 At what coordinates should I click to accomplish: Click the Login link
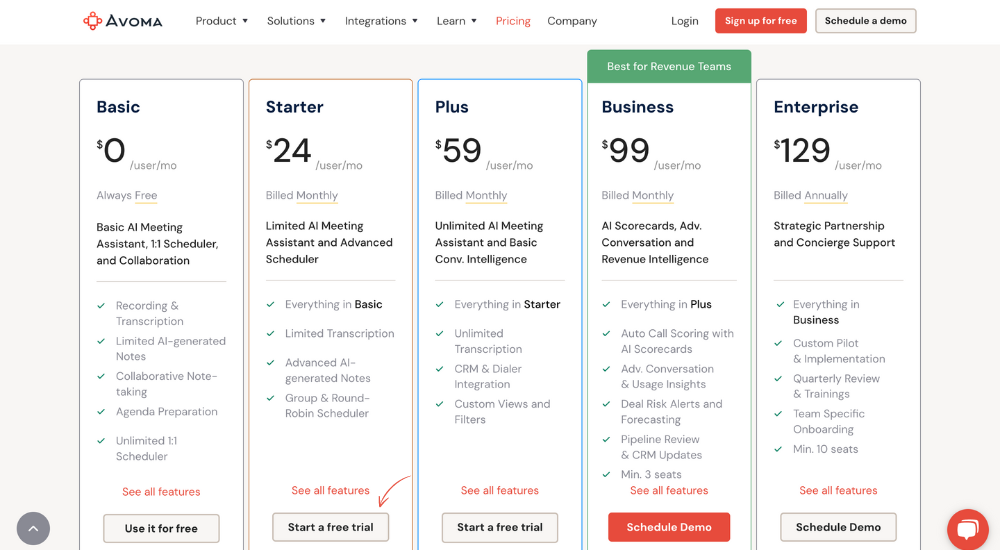684,21
